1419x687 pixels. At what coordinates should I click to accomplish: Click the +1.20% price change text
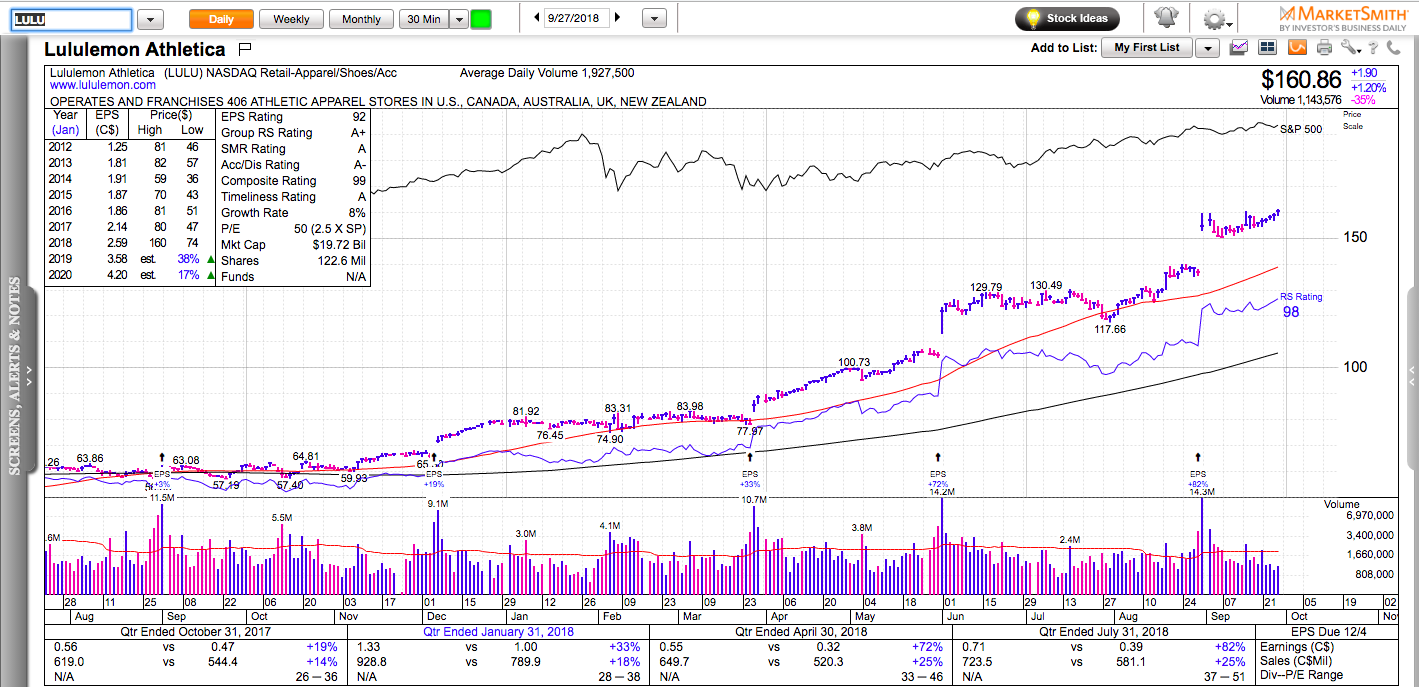tap(1368, 87)
